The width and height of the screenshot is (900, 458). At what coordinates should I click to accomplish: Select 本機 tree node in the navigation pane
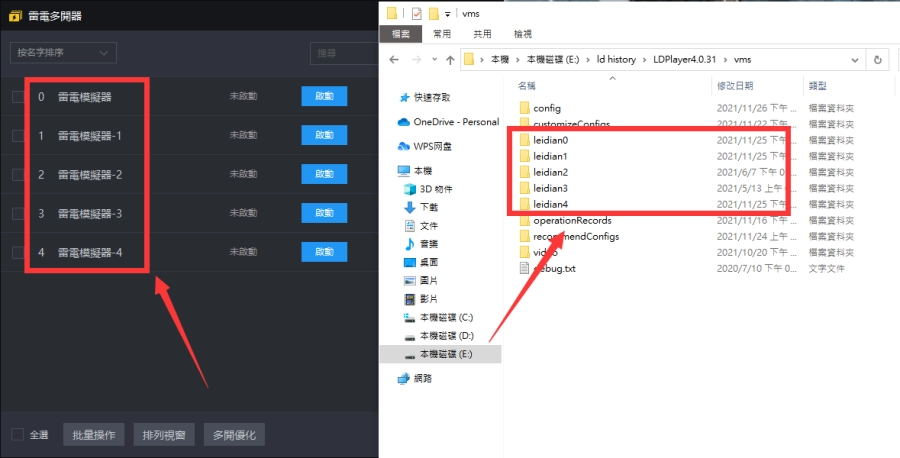pos(415,170)
